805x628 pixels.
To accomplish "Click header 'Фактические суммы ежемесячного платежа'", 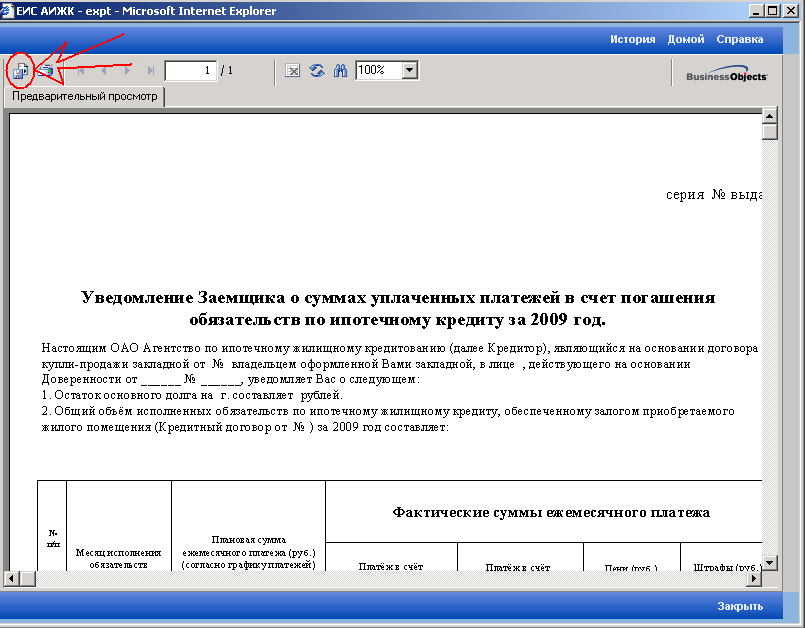I will pos(551,512).
